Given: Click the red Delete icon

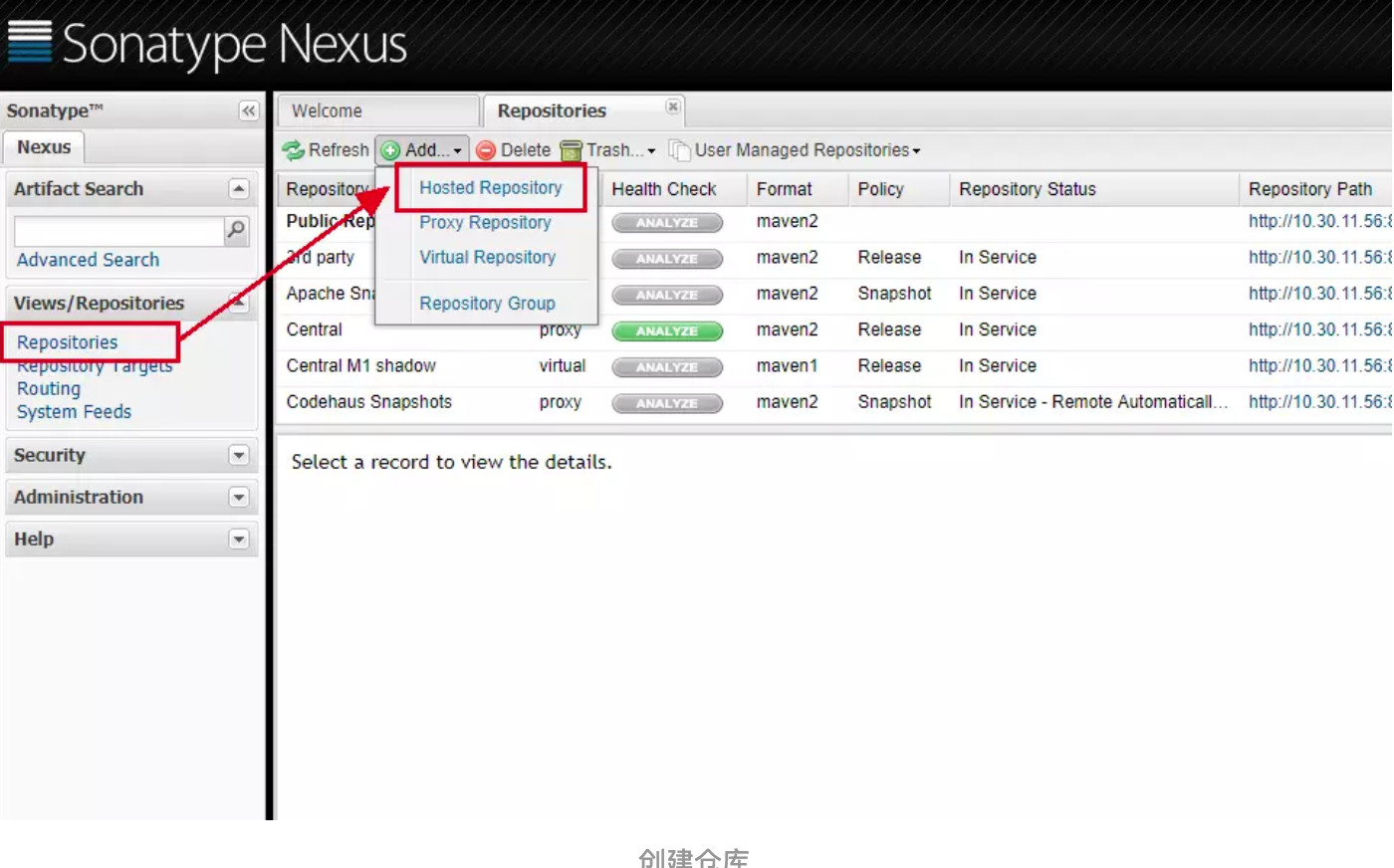Looking at the screenshot, I should tap(486, 150).
